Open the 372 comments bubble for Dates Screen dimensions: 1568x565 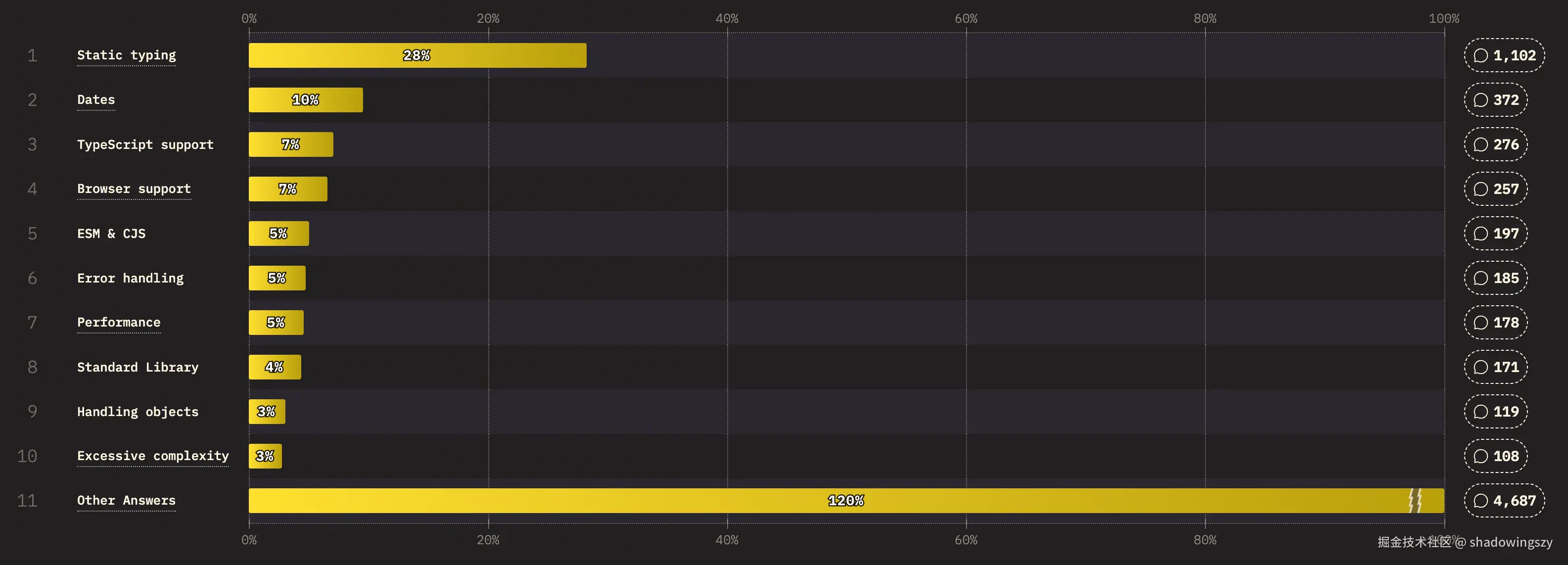1496,100
